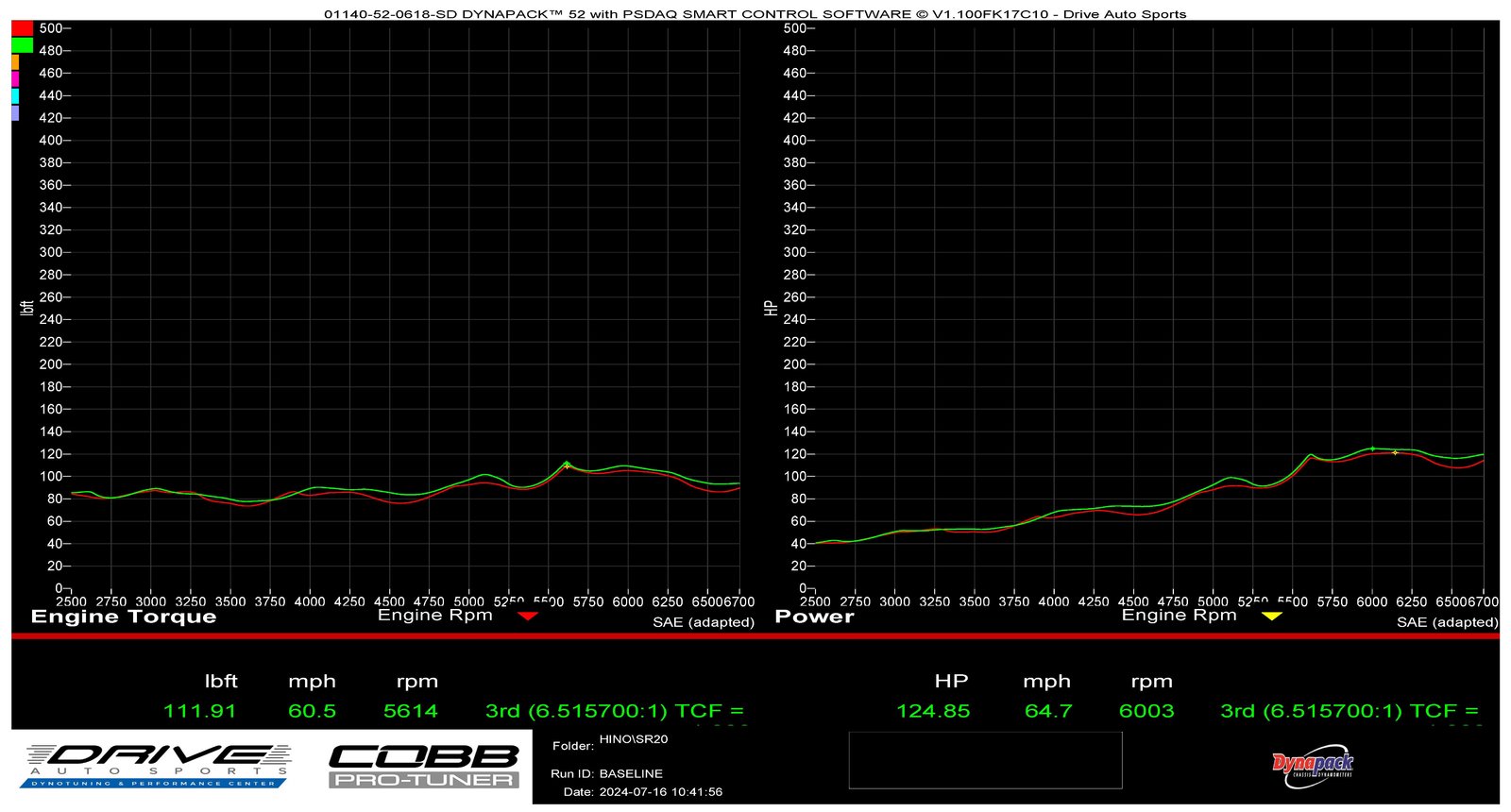
Task: Select the red run color swatch
Action: [22, 28]
